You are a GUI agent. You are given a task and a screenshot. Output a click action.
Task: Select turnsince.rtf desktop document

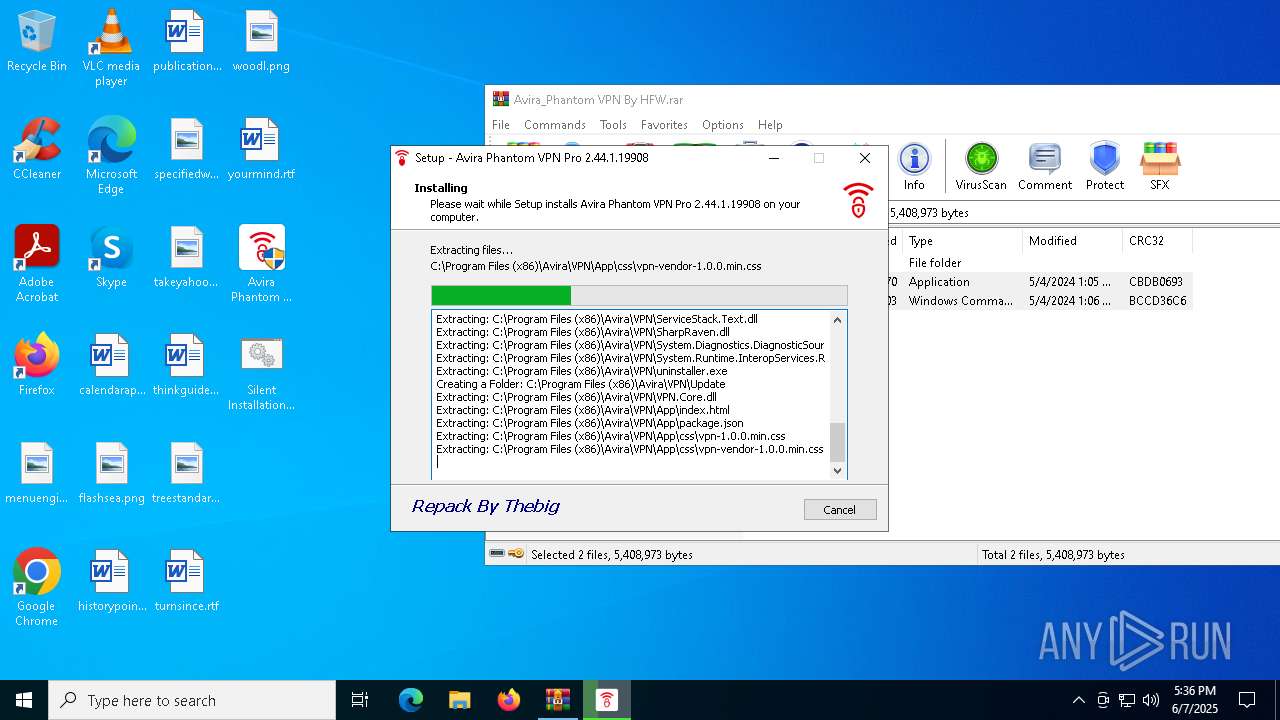pyautogui.click(x=186, y=582)
